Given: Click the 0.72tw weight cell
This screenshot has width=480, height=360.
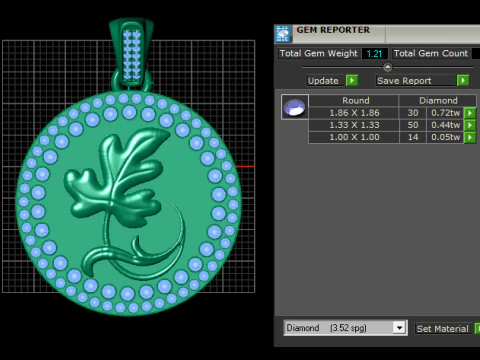Looking at the screenshot, I should 445,113.
